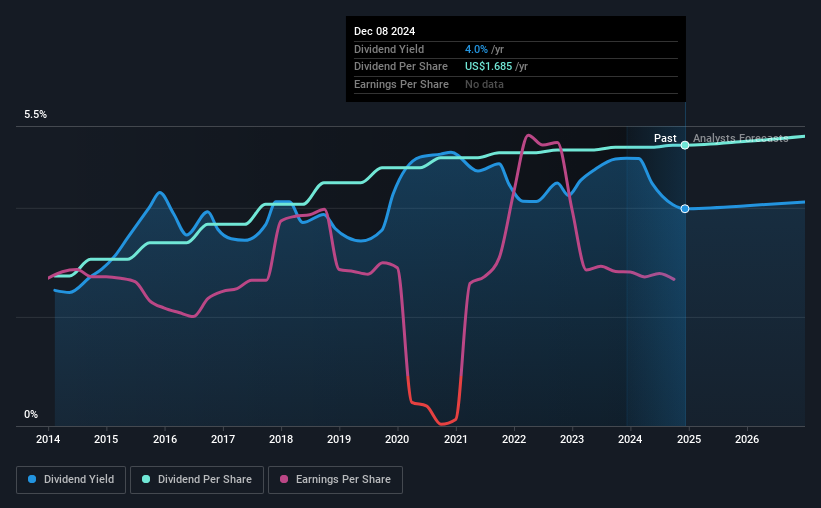Click the 'Dec 08 2024' tooltip date
This screenshot has height=508, width=821.
click(x=384, y=31)
